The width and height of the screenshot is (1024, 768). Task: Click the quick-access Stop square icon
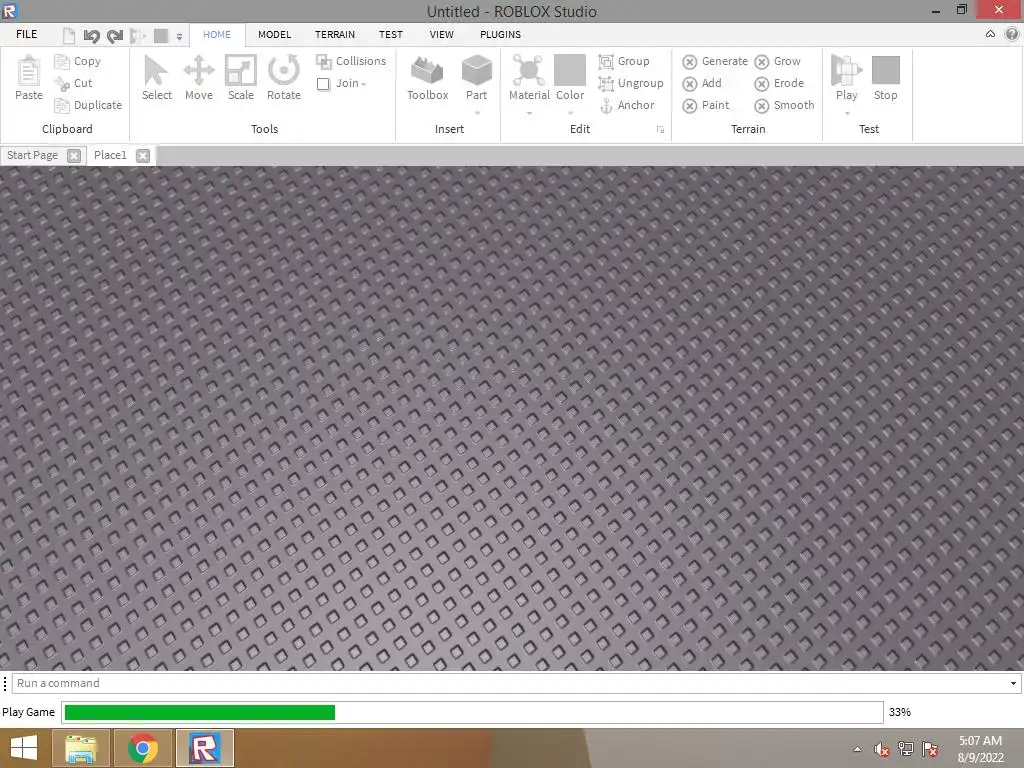point(161,36)
